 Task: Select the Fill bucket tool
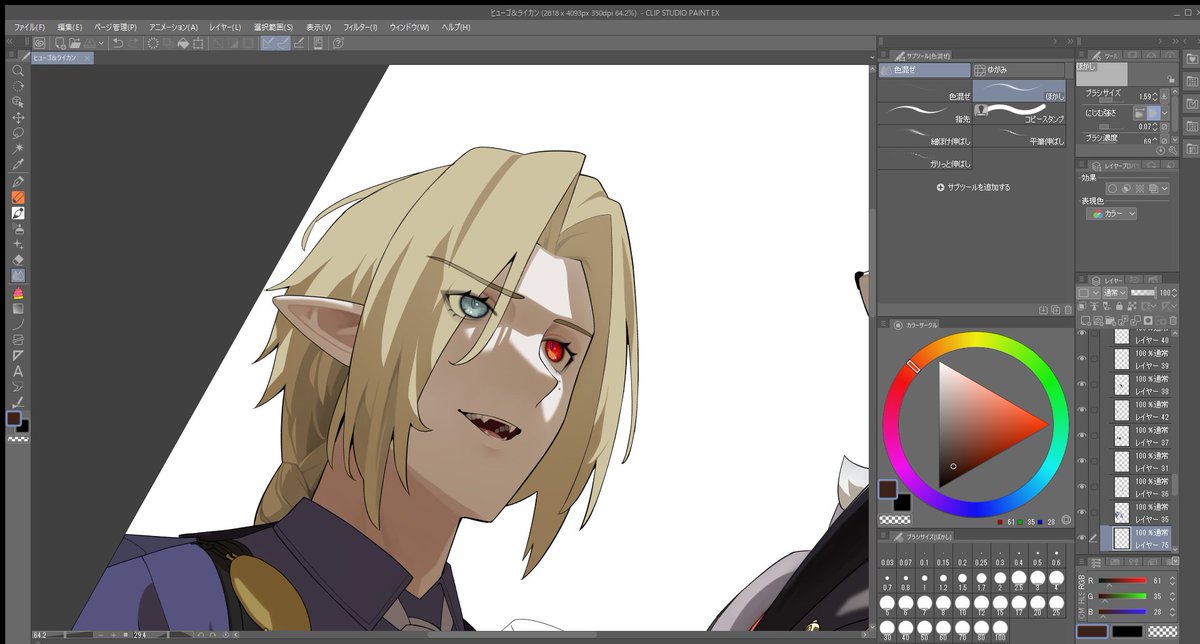pos(18,293)
